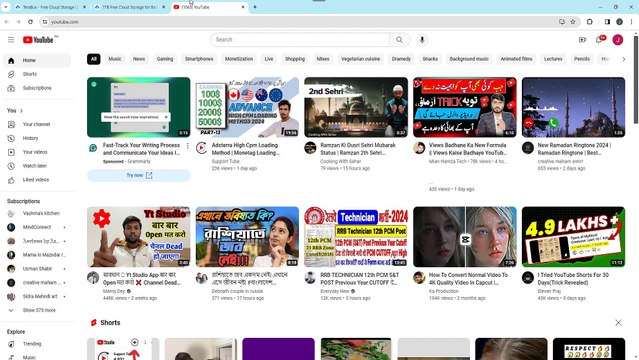Screen dimensions: 639x360
Task: Open the hamburger guide menu
Action: point(11,40)
